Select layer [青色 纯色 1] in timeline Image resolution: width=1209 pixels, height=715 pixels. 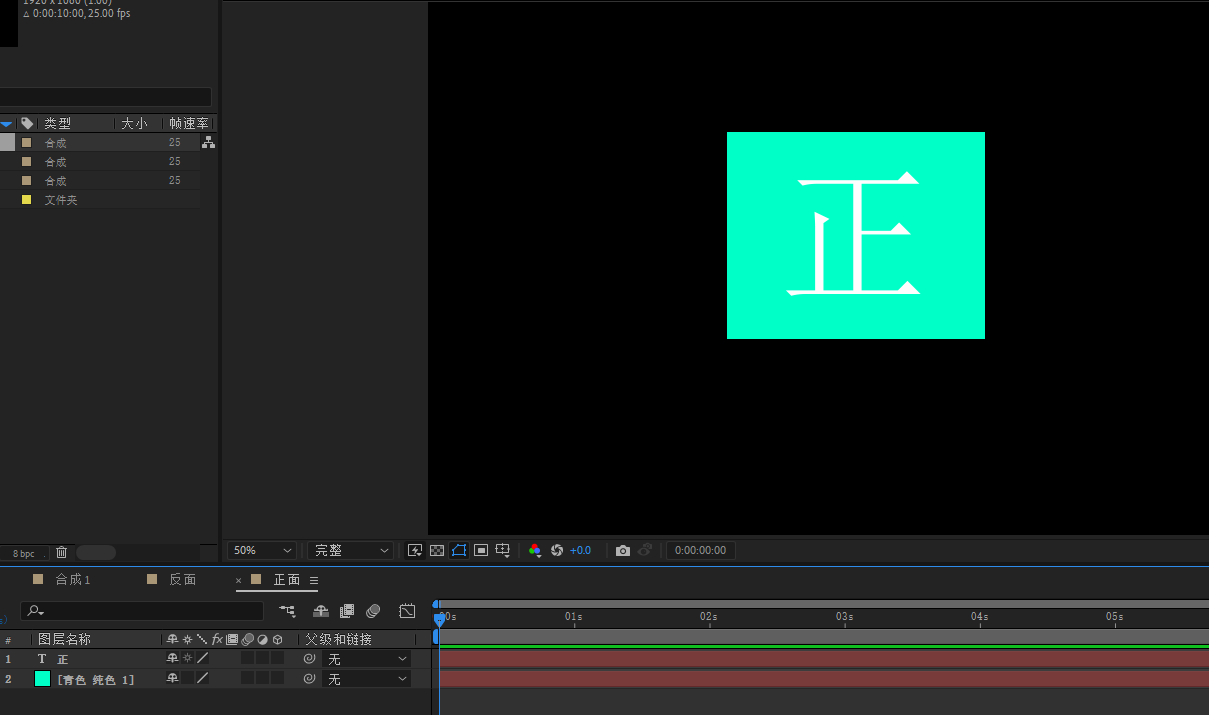coord(96,679)
